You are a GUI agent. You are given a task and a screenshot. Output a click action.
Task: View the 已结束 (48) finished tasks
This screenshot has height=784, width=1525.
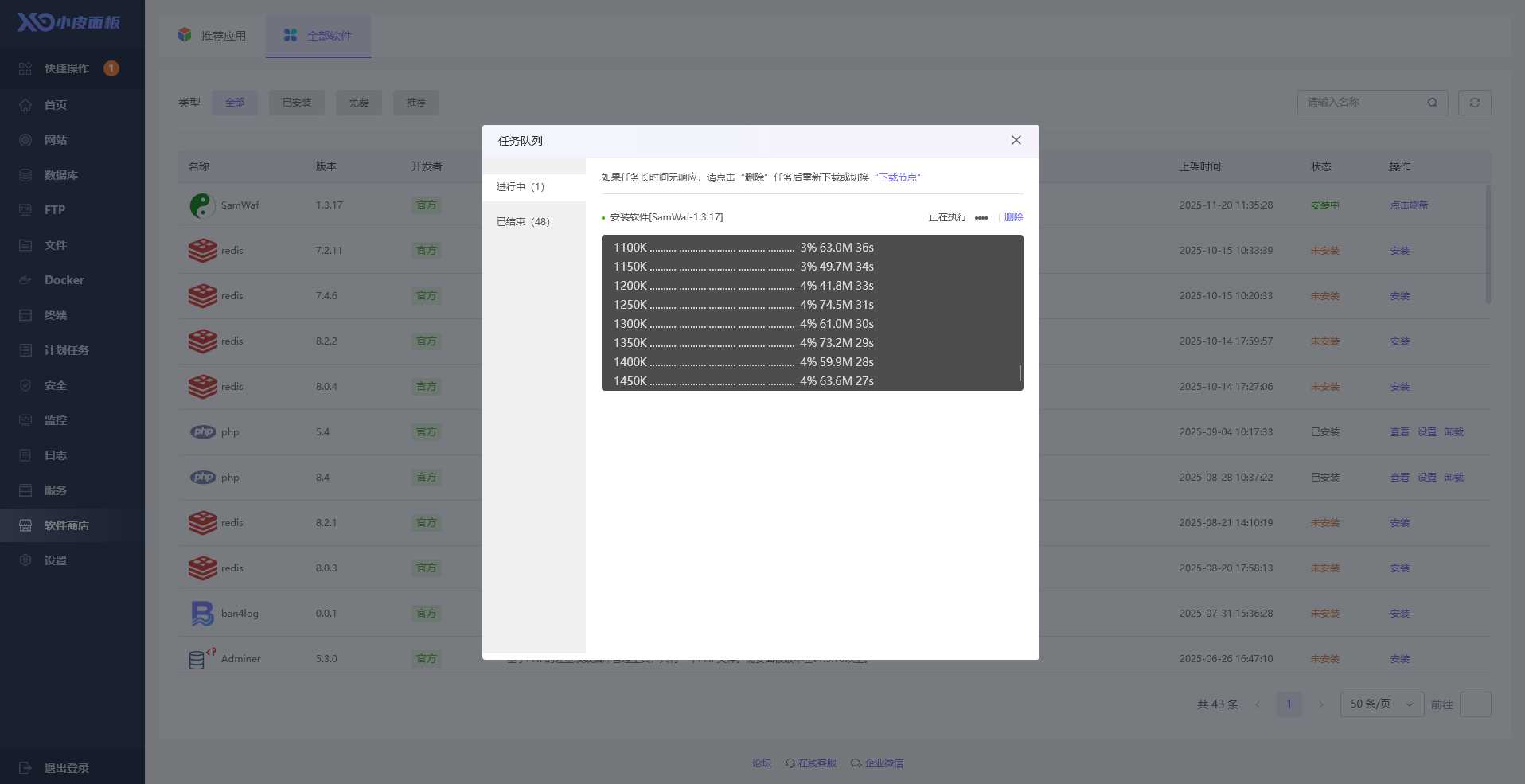click(x=523, y=221)
